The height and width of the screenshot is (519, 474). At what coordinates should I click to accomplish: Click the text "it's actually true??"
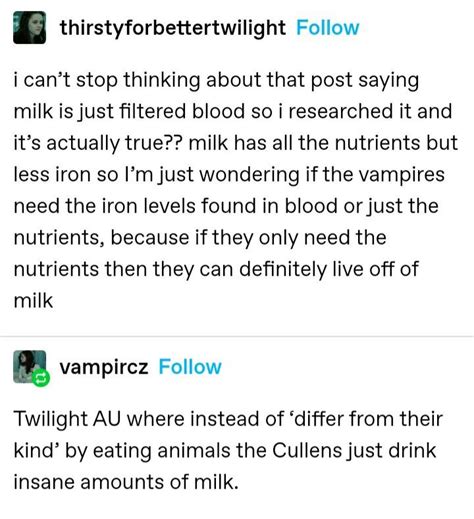pyautogui.click(x=98, y=143)
